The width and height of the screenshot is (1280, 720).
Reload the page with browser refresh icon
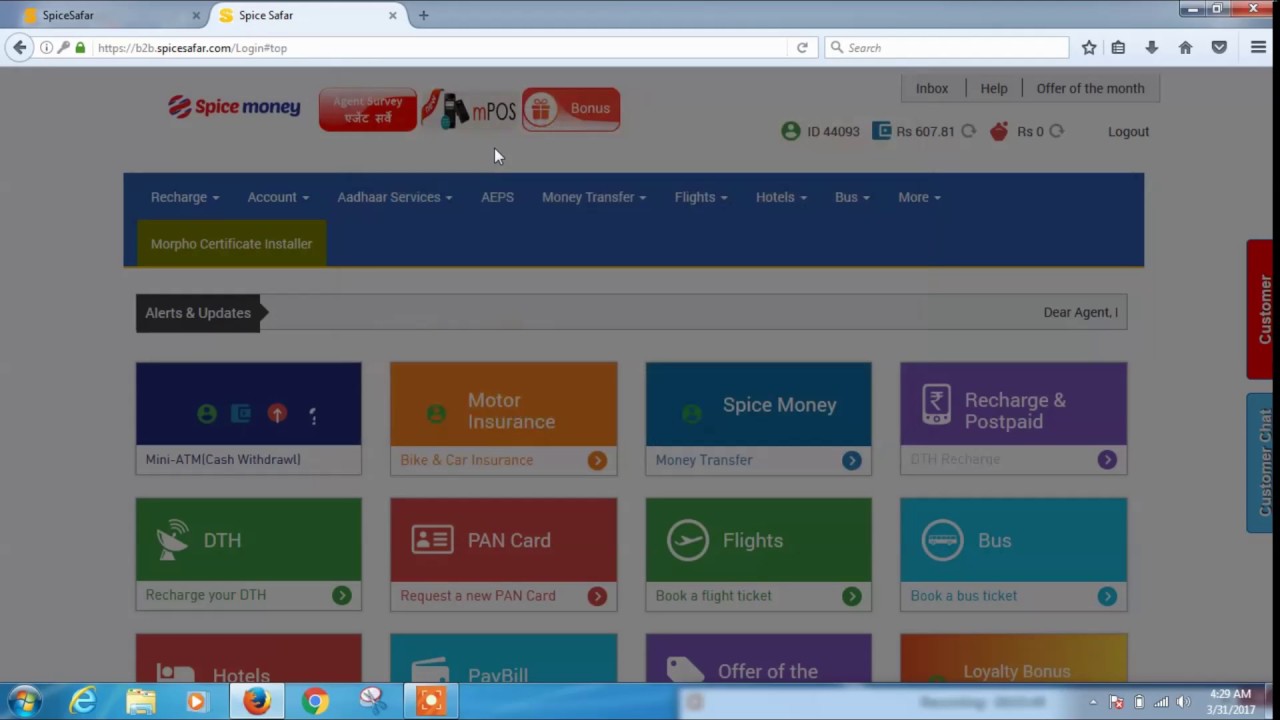coord(802,47)
